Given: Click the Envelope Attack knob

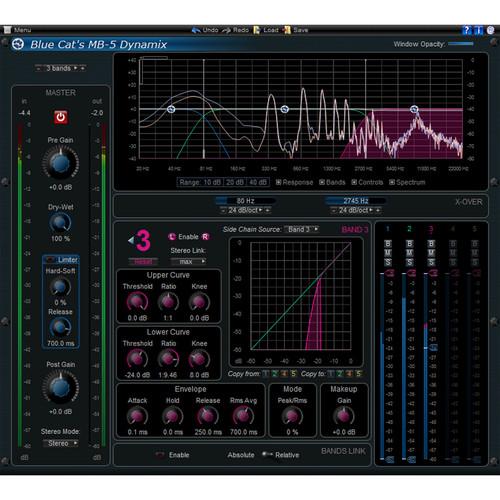Looking at the screenshot, I should click(x=137, y=416).
